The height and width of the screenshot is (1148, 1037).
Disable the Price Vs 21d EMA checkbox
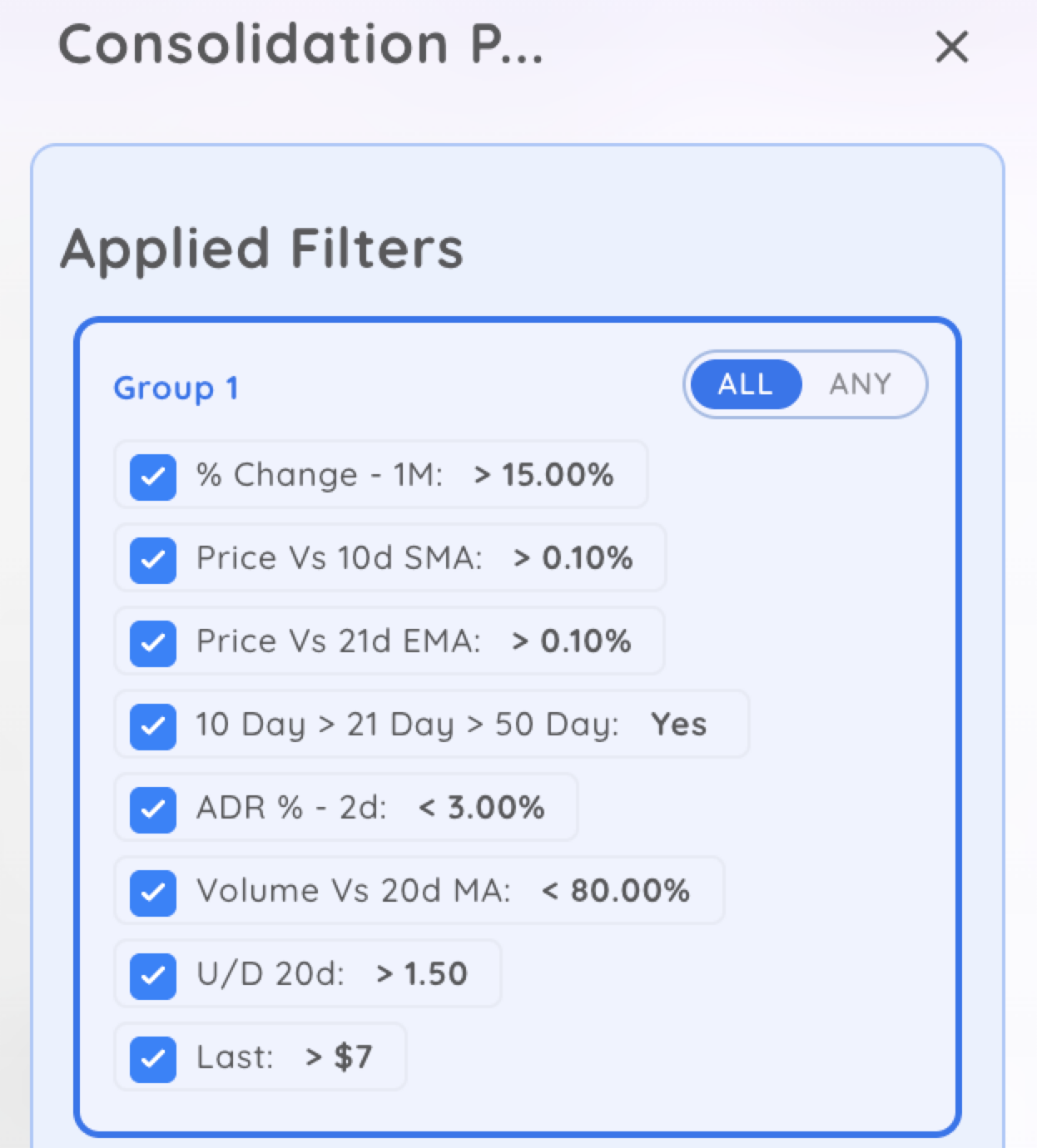pyautogui.click(x=153, y=643)
